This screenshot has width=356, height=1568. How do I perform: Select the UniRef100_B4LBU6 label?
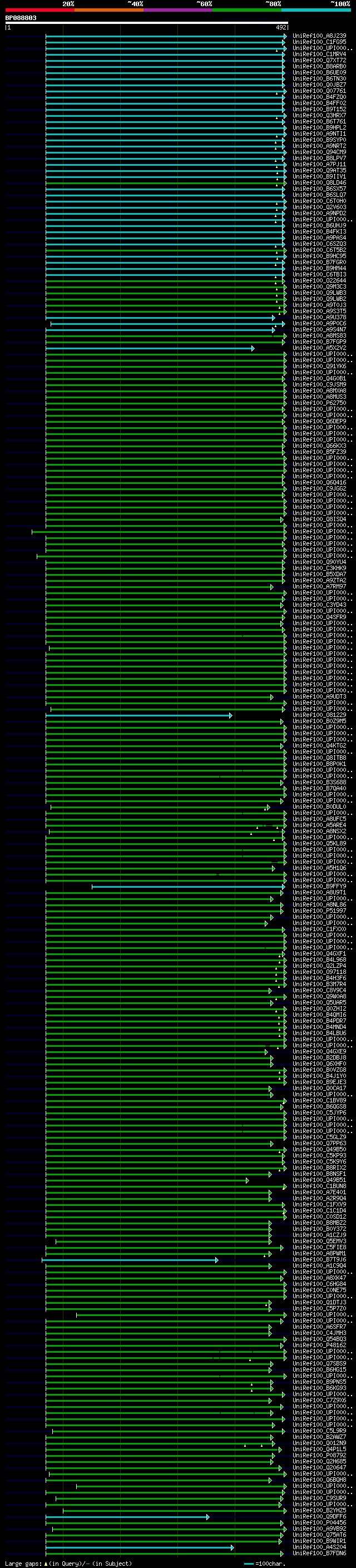(319, 1033)
